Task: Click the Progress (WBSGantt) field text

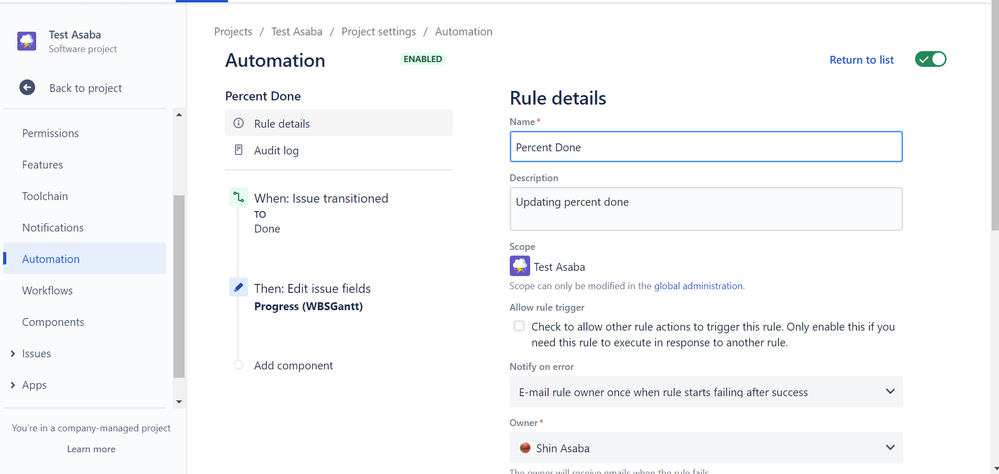Action: 309,306
